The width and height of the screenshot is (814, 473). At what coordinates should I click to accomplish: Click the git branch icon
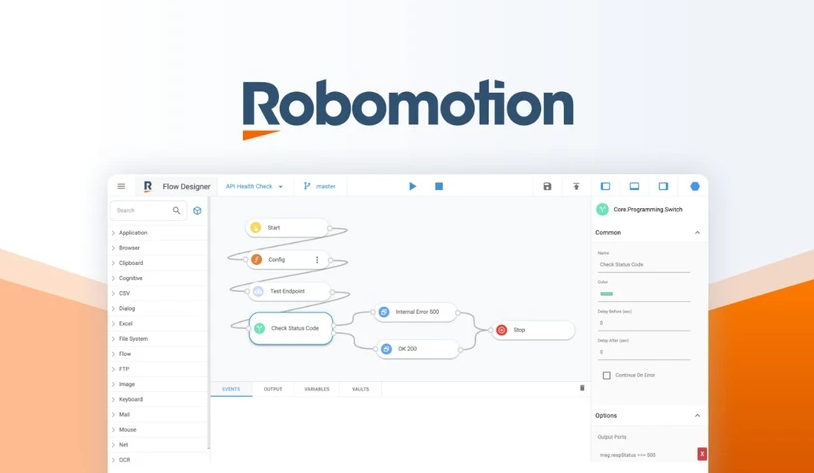click(307, 186)
